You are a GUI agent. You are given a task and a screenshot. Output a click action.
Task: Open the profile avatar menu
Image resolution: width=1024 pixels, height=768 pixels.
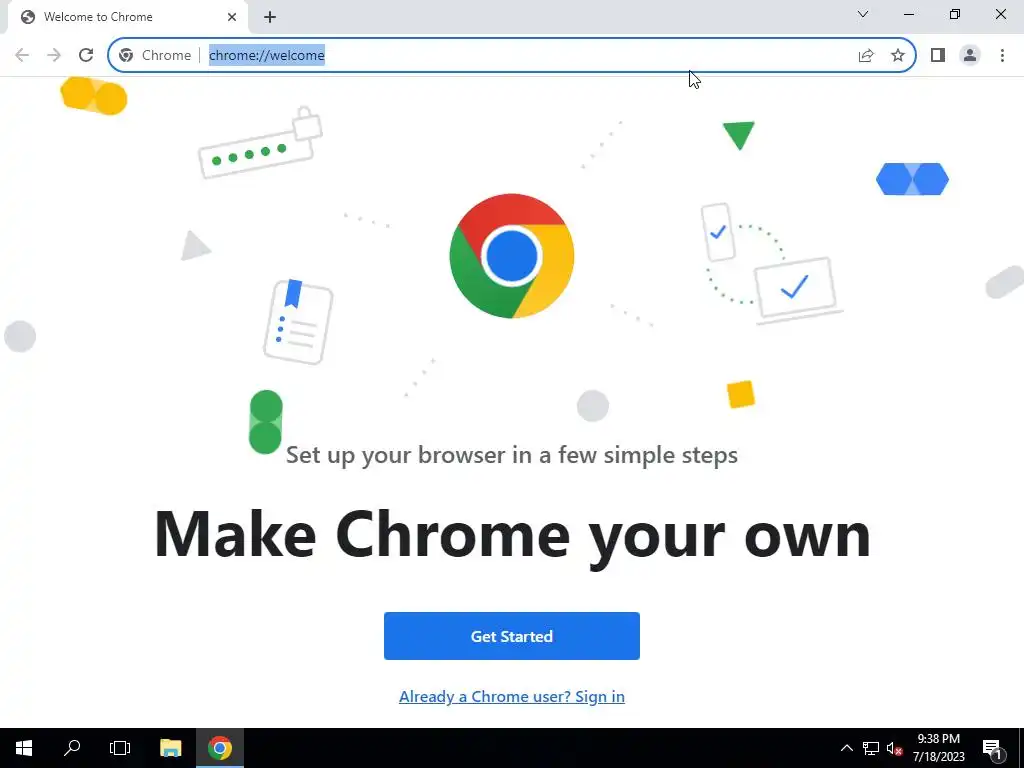pyautogui.click(x=970, y=56)
